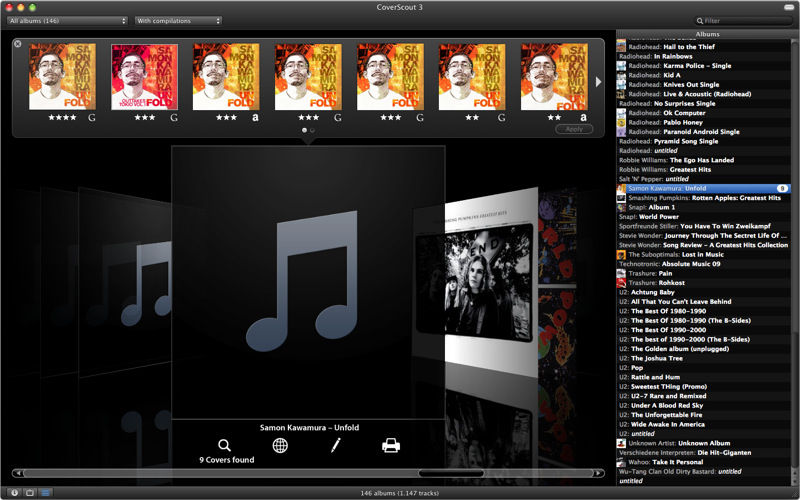
Task: Select the first results page dot
Action: pyautogui.click(x=305, y=130)
